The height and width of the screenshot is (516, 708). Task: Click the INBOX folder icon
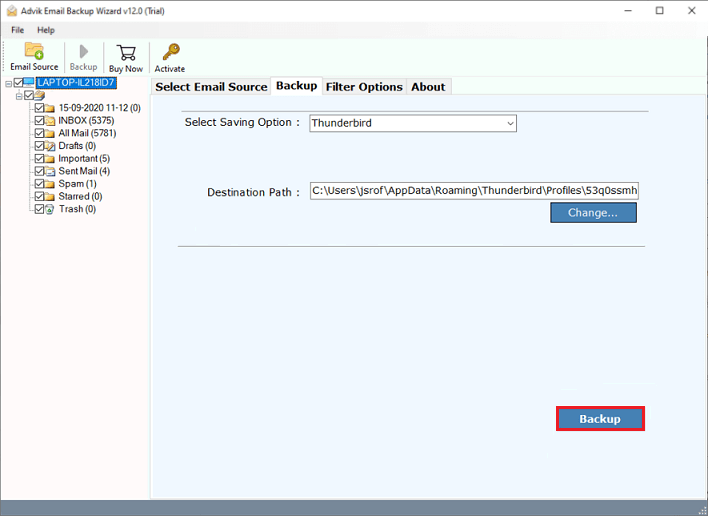(x=50, y=121)
